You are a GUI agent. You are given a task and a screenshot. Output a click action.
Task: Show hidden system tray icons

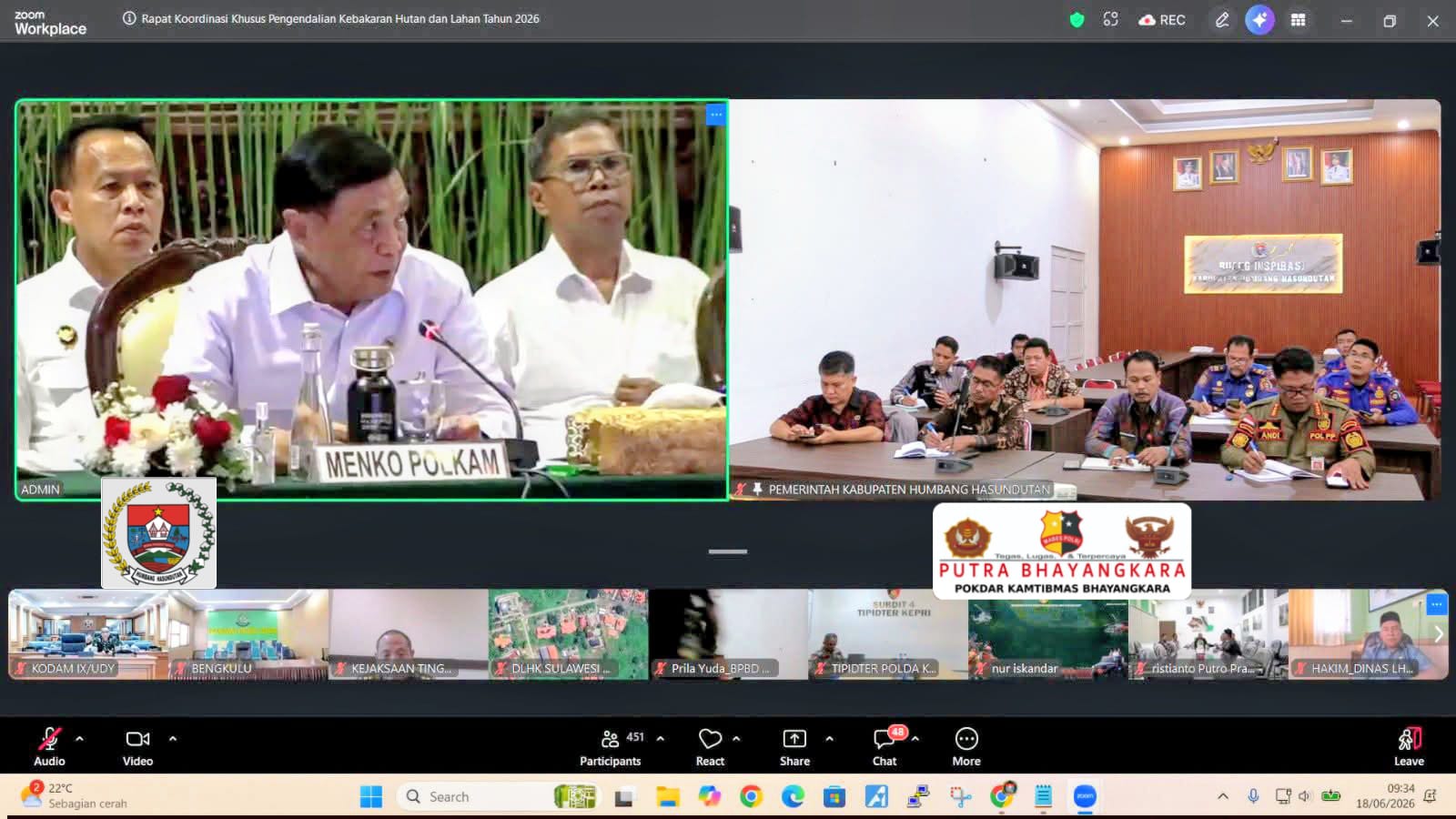tap(1223, 796)
